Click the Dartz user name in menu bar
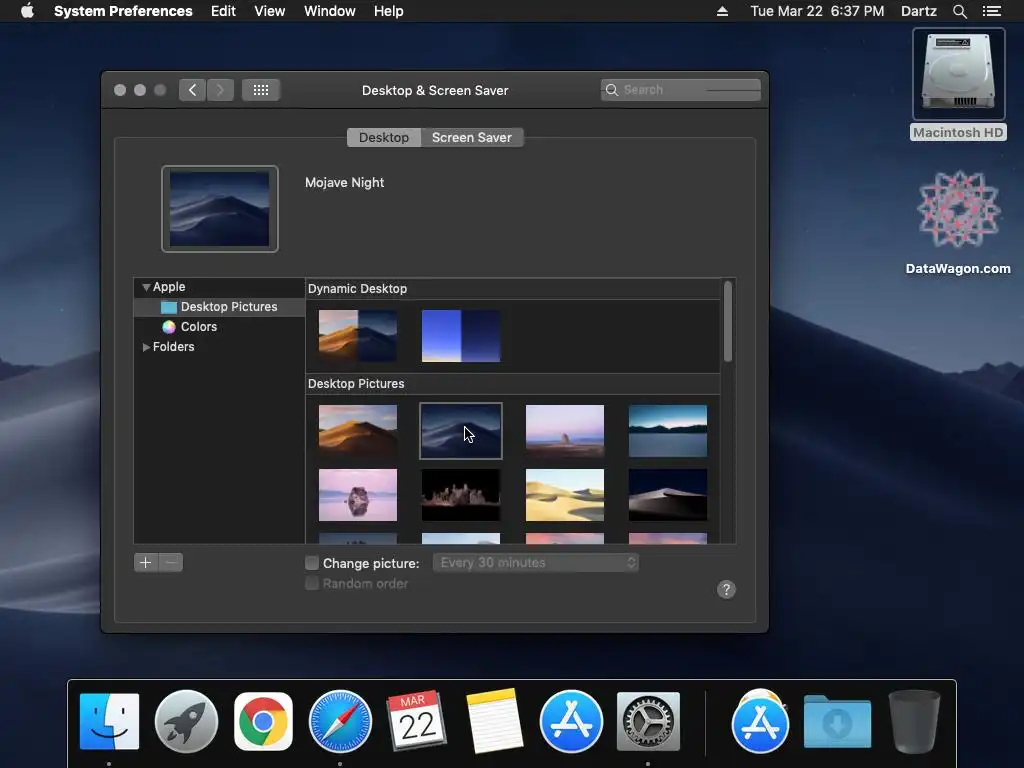Image resolution: width=1024 pixels, height=768 pixels. click(918, 11)
